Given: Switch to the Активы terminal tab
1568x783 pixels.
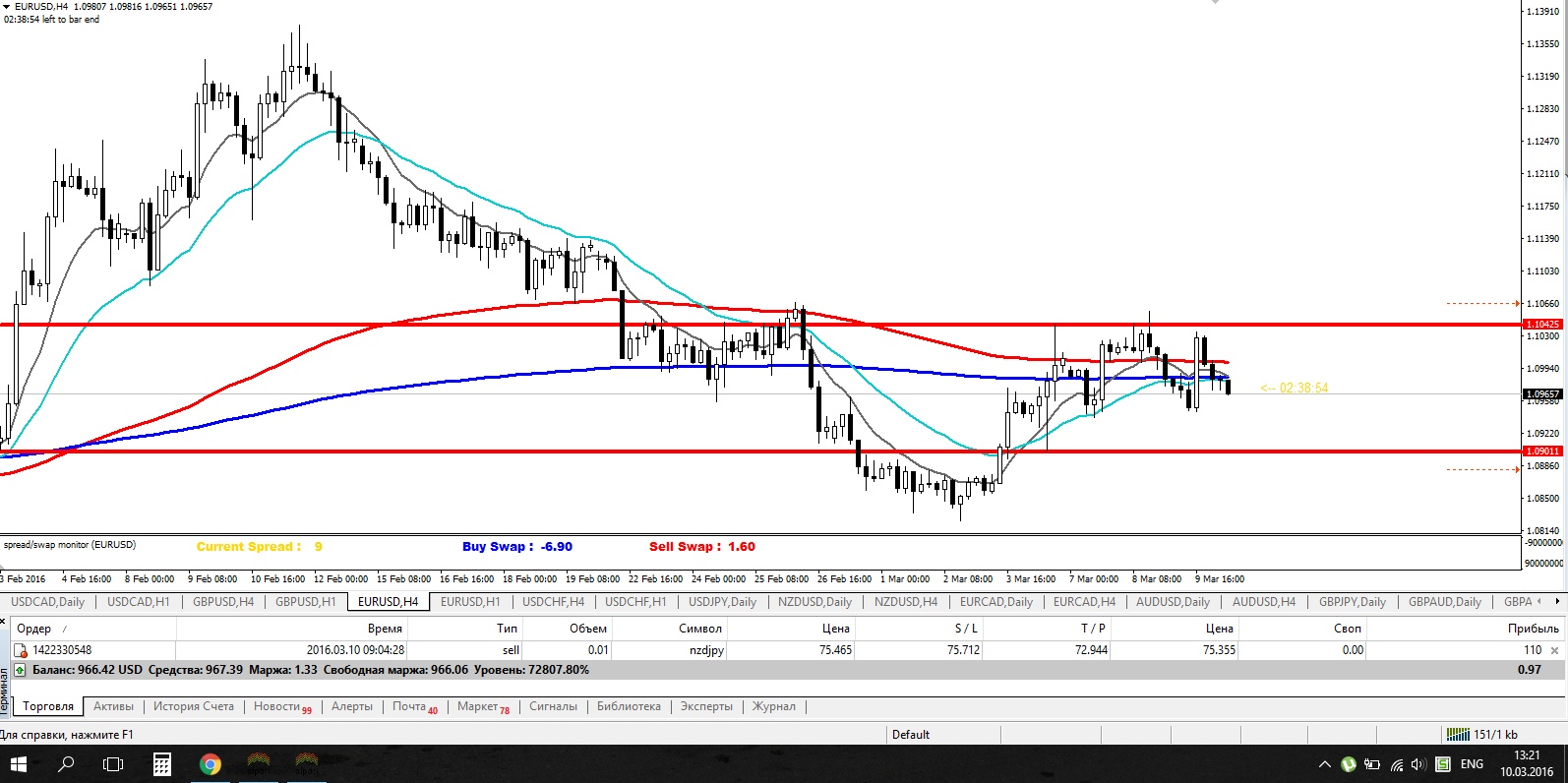Looking at the screenshot, I should (x=113, y=706).
